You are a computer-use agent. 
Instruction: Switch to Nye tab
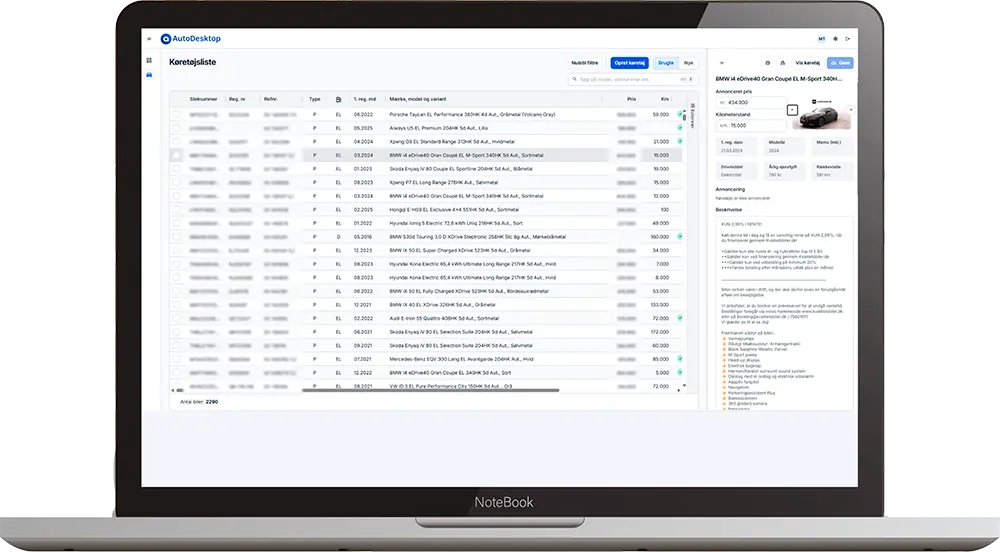coord(688,63)
